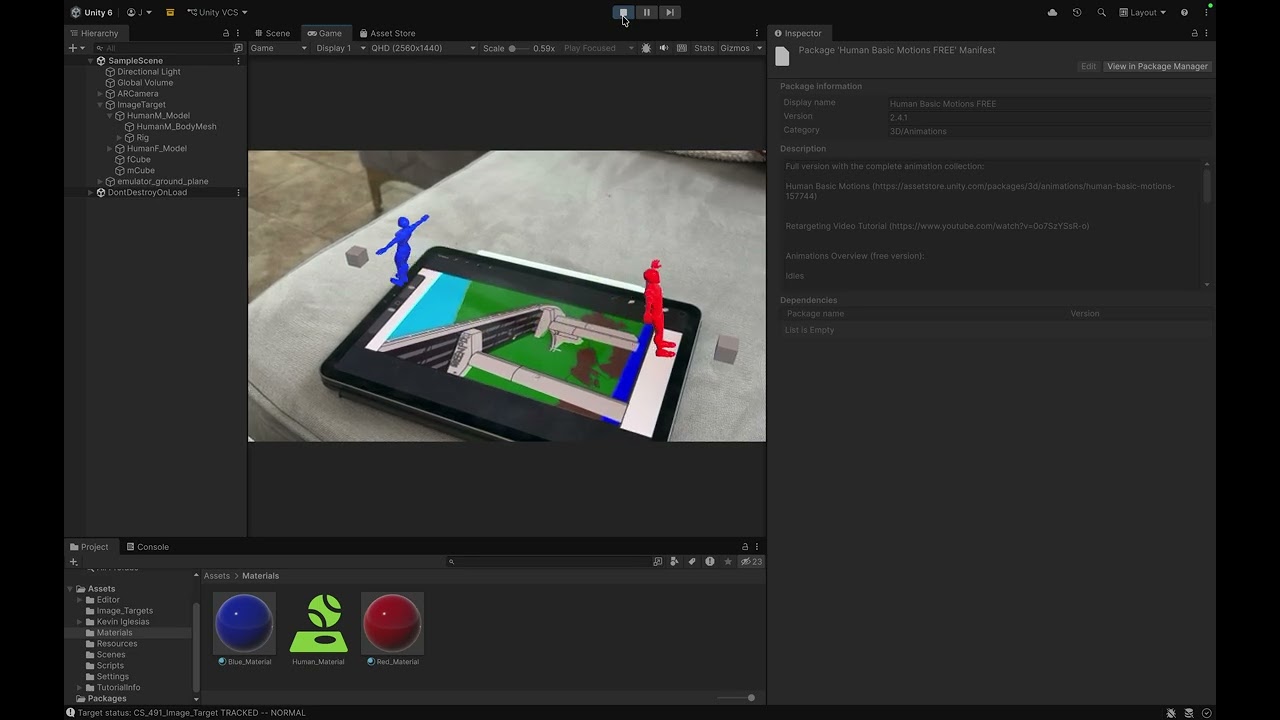Toggle the Frame Debugger bug icon
The width and height of the screenshot is (1280, 720).
646,48
